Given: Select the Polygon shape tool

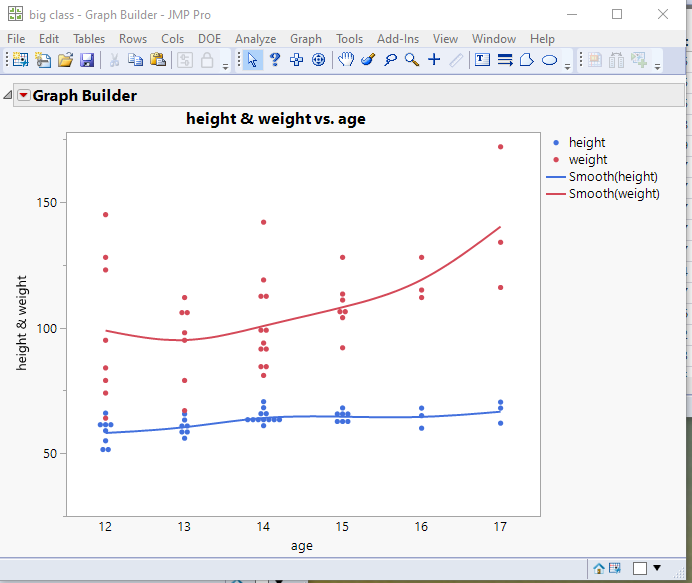Looking at the screenshot, I should pos(527,60).
